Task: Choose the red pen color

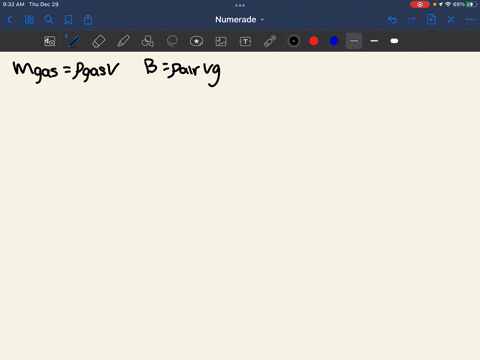Action: pos(314,41)
